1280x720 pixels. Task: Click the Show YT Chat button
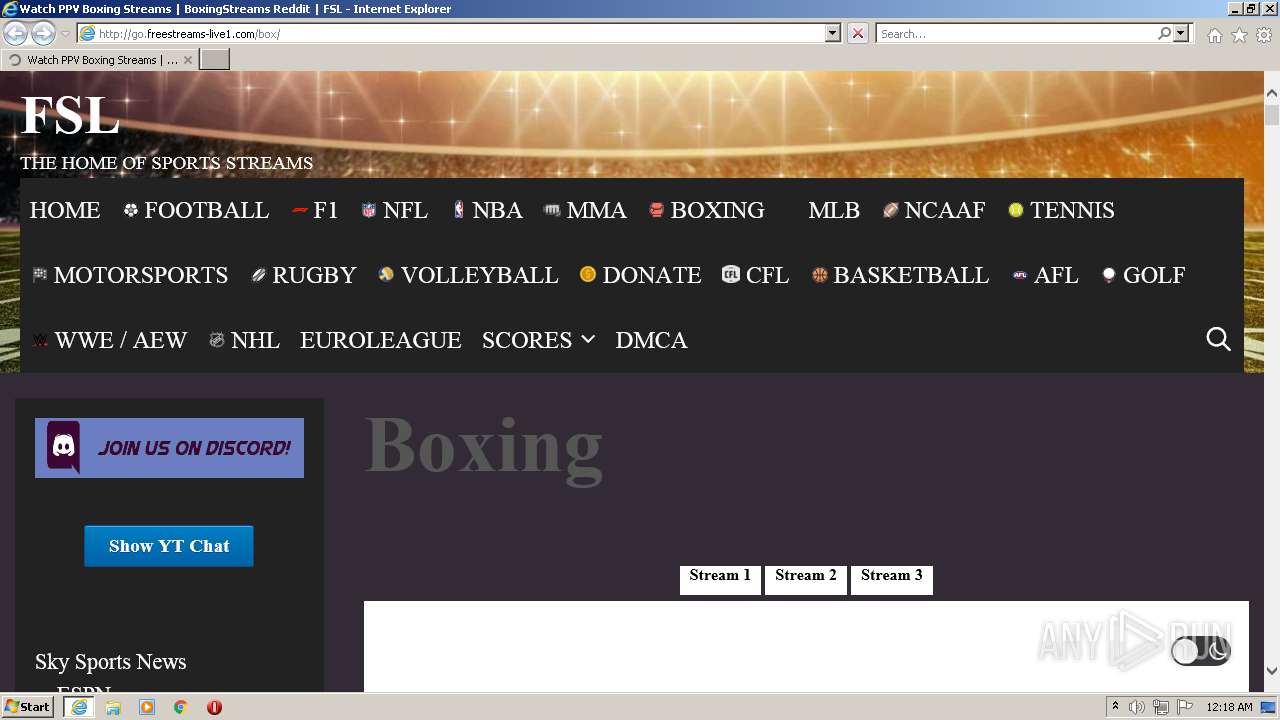[169, 546]
